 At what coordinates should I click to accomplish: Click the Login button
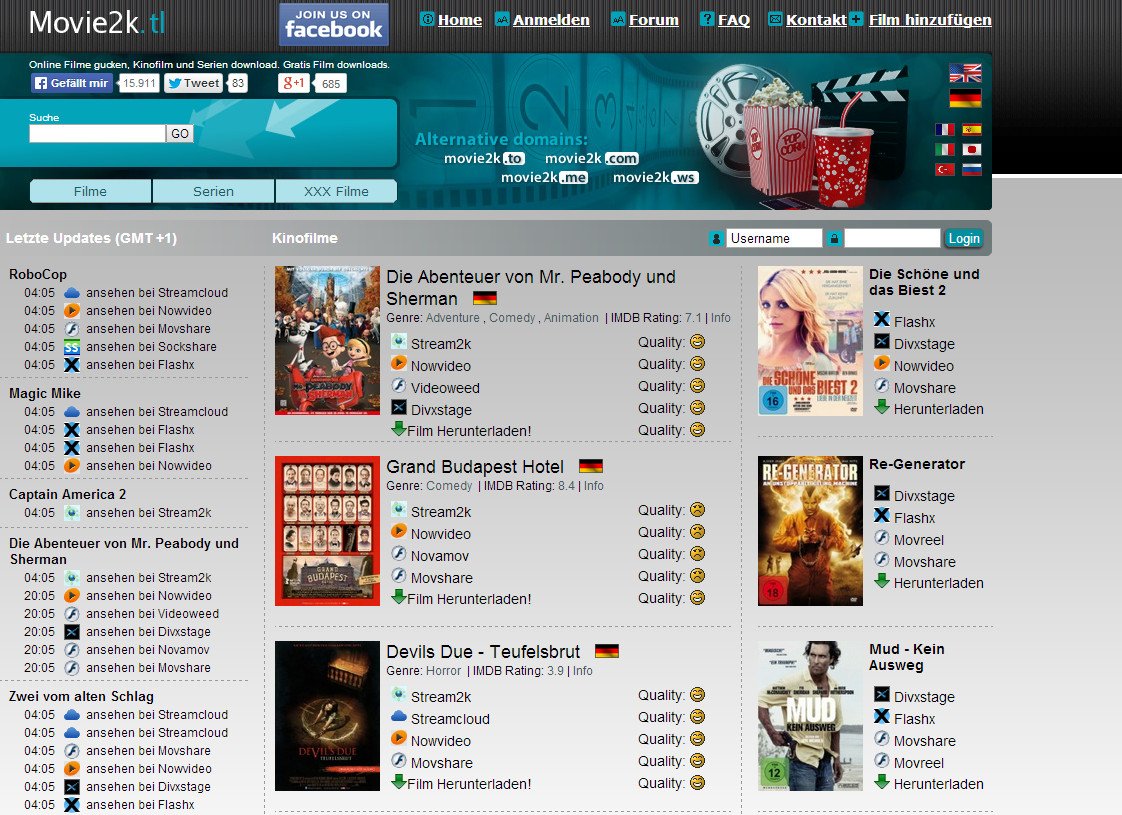pos(964,238)
